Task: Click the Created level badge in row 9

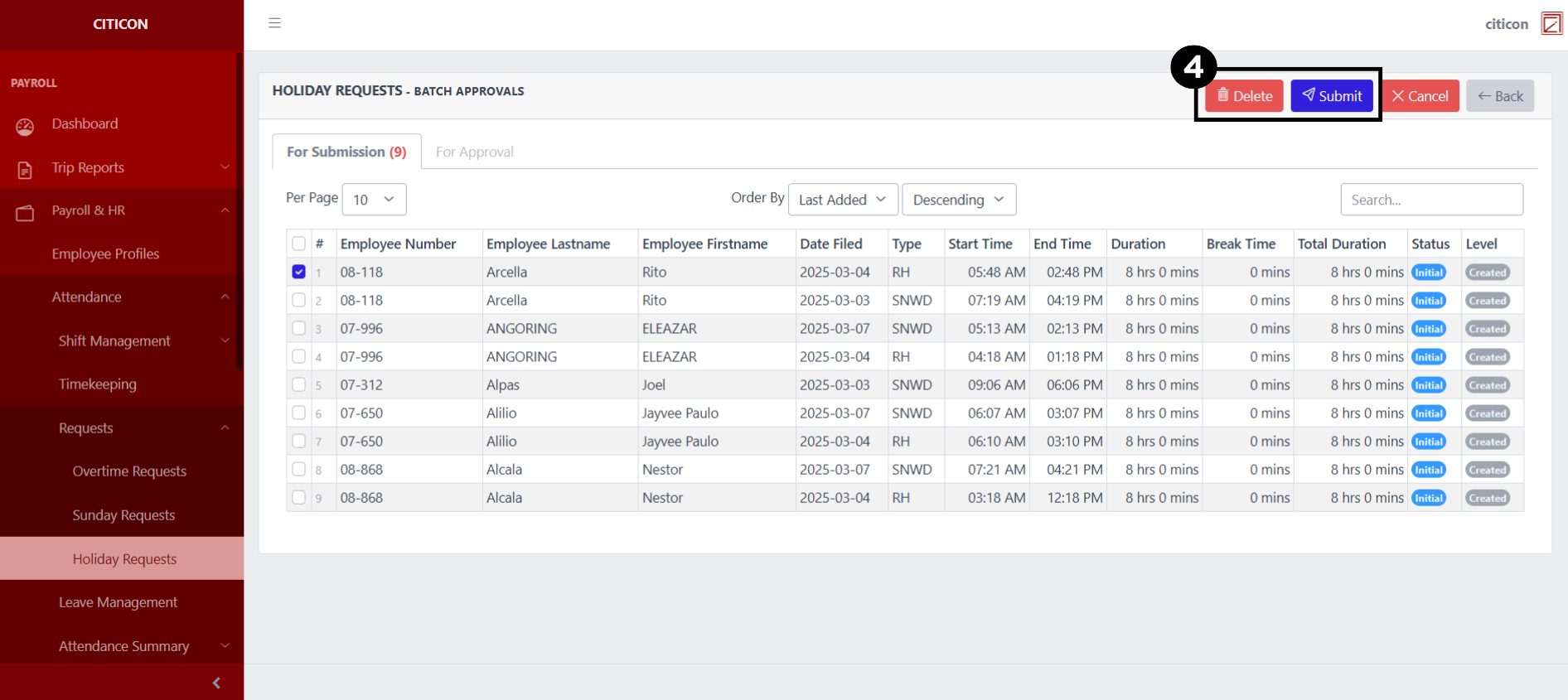Action: (1487, 498)
